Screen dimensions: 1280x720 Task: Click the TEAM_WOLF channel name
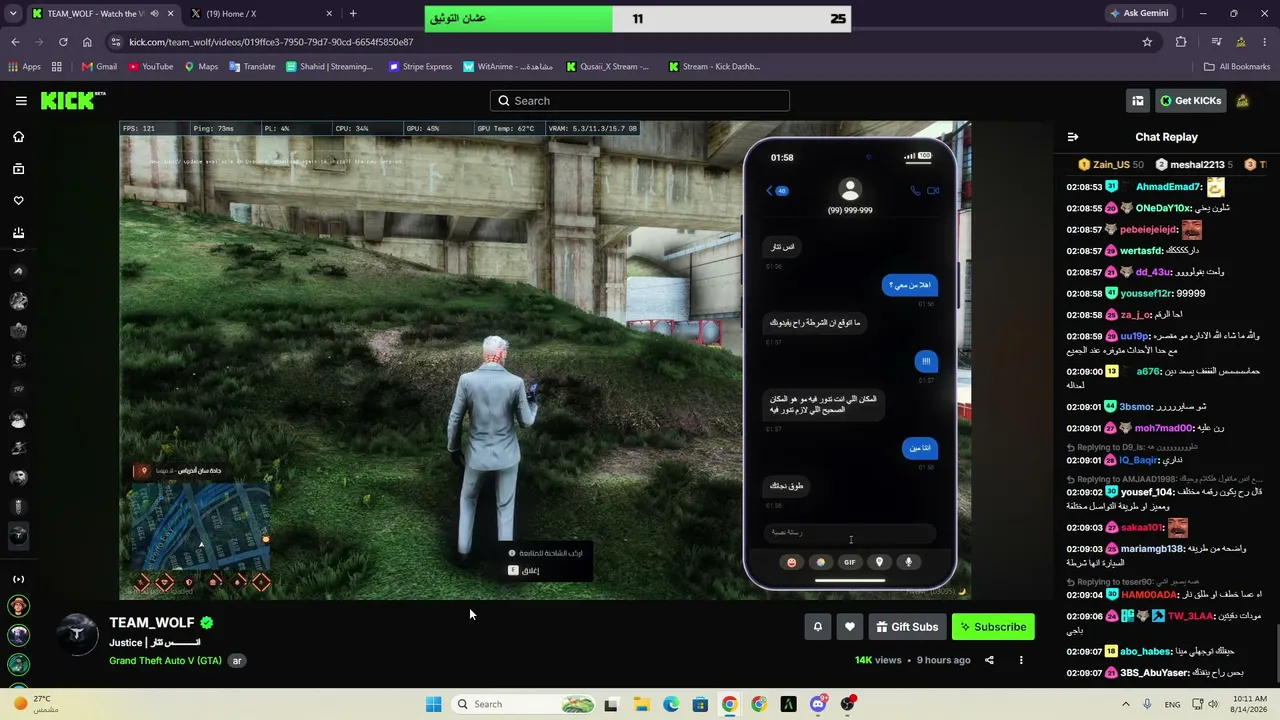coord(152,622)
